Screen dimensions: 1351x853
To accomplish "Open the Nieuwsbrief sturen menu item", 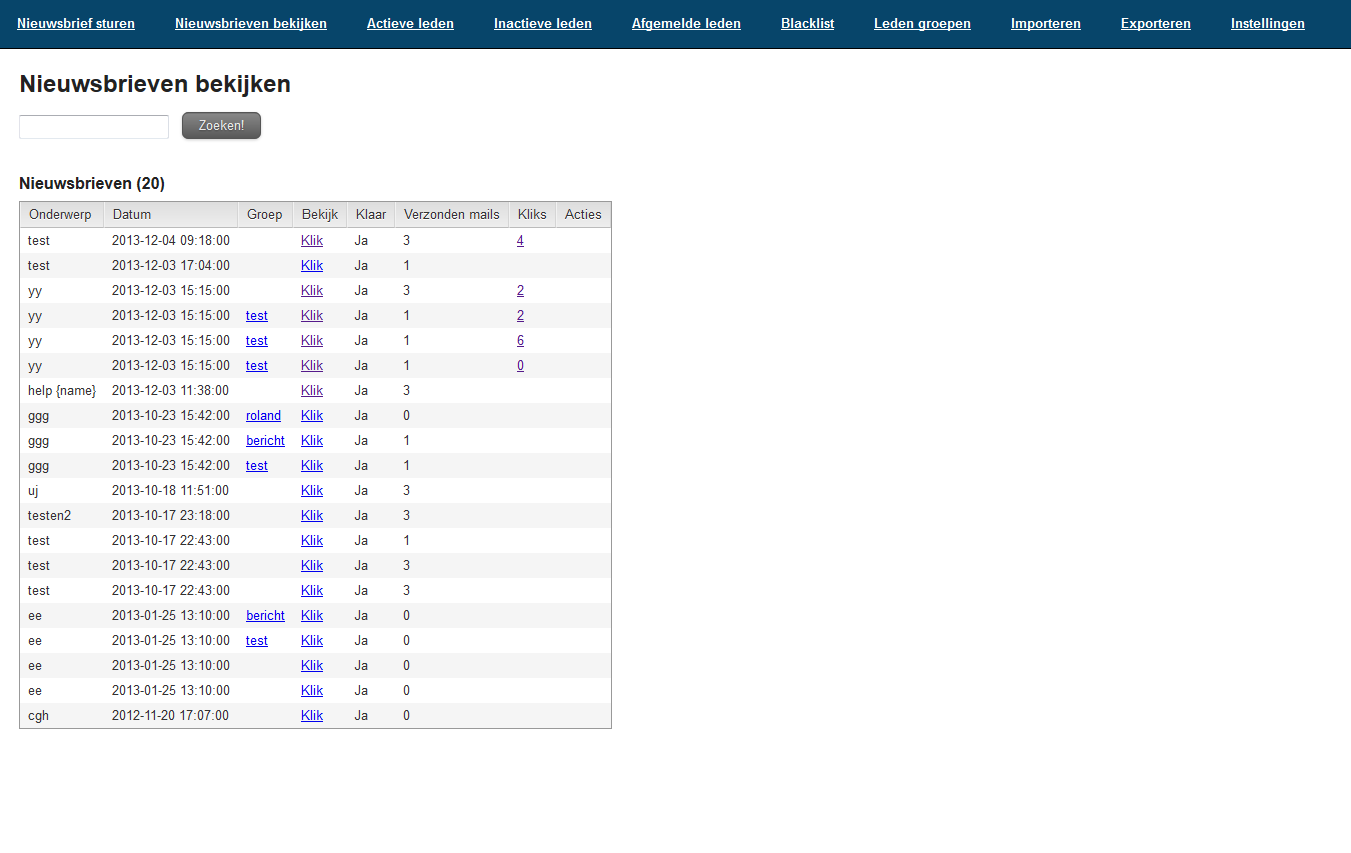I will click(76, 23).
